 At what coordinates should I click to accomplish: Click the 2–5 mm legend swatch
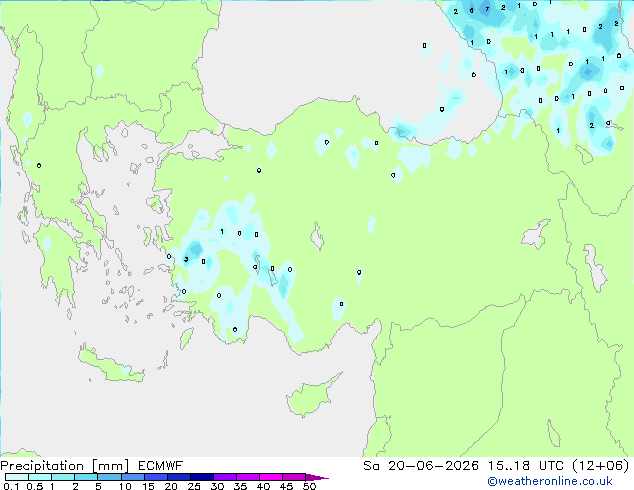pos(86,477)
